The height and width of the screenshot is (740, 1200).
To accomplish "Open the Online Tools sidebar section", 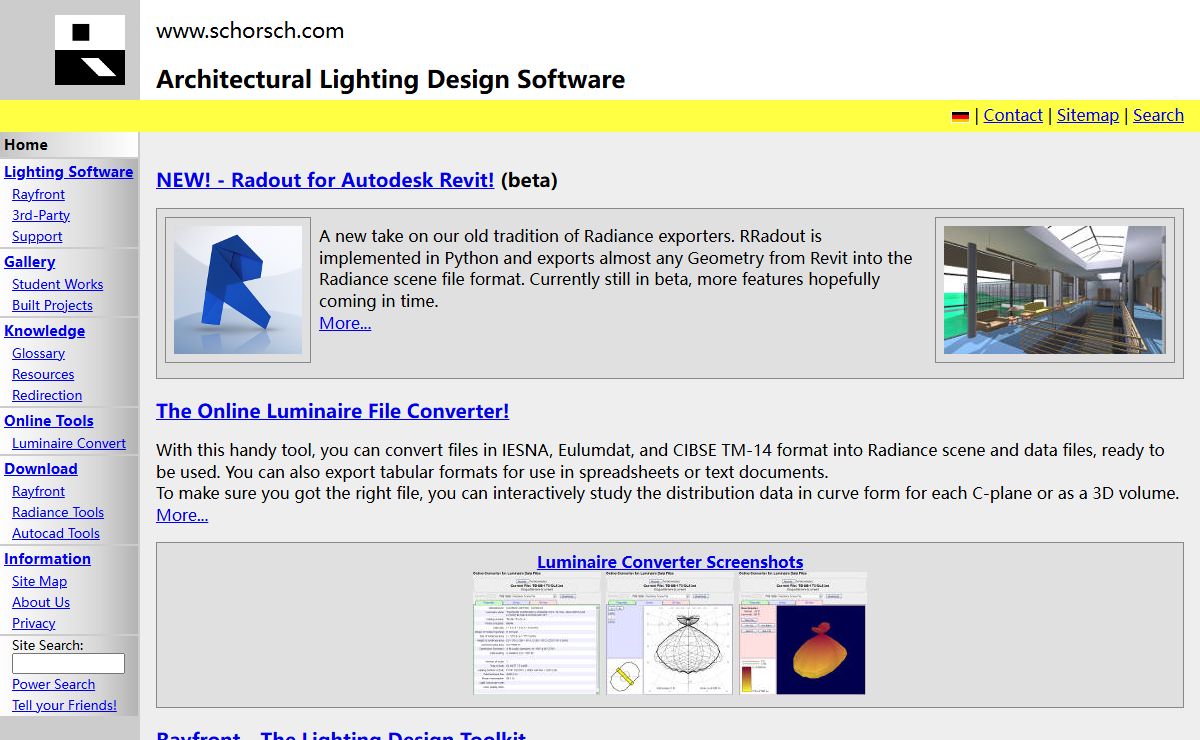I will pos(48,421).
